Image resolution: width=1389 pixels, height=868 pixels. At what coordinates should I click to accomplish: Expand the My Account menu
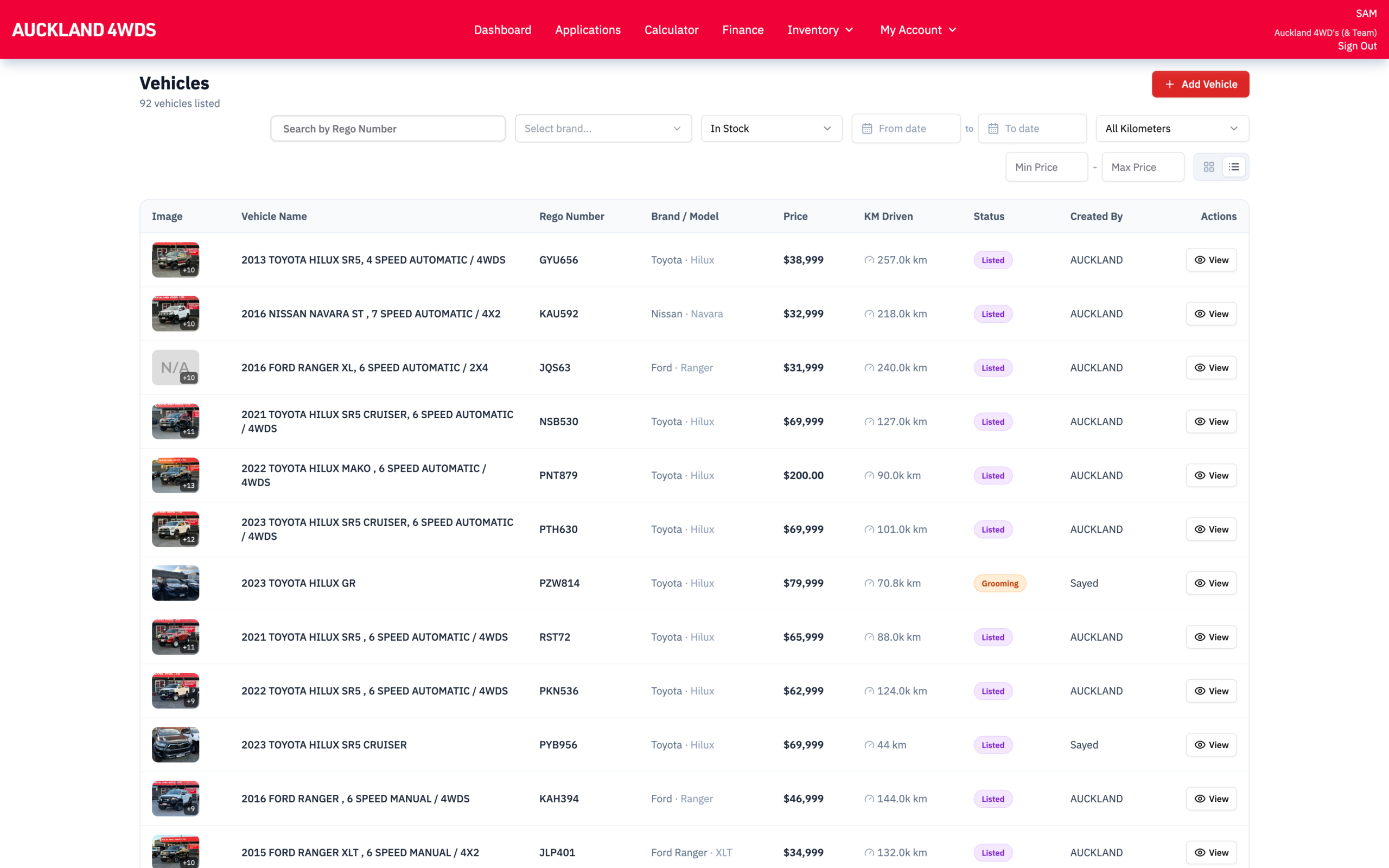(x=919, y=30)
